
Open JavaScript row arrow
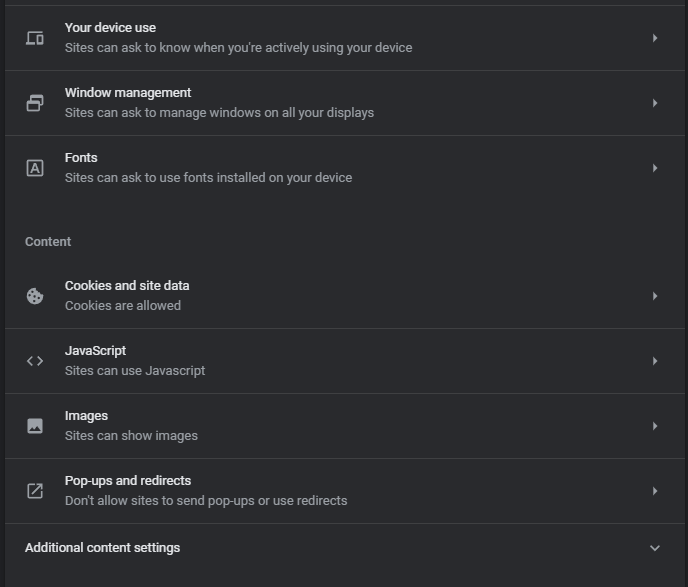[x=655, y=361]
